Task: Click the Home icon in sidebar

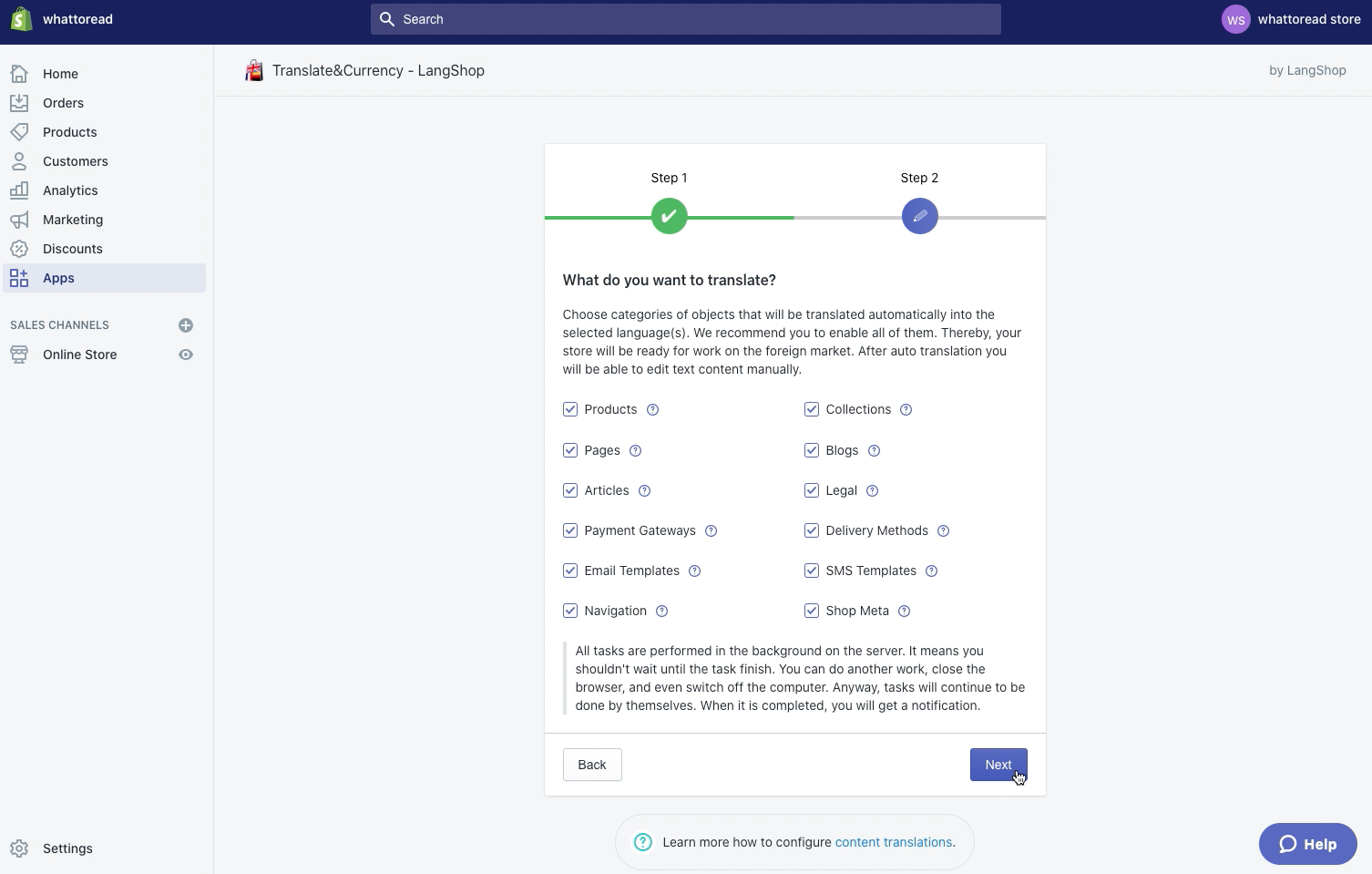Action: click(19, 74)
